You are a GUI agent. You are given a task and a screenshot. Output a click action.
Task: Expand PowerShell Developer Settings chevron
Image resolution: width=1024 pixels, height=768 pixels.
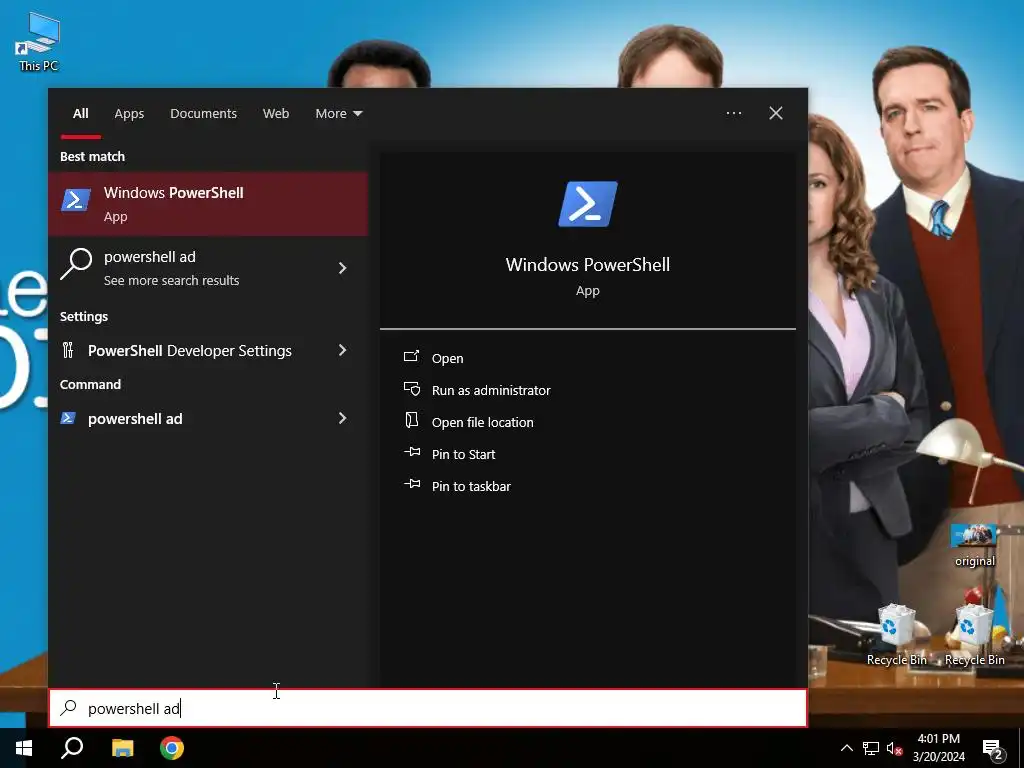coord(342,351)
